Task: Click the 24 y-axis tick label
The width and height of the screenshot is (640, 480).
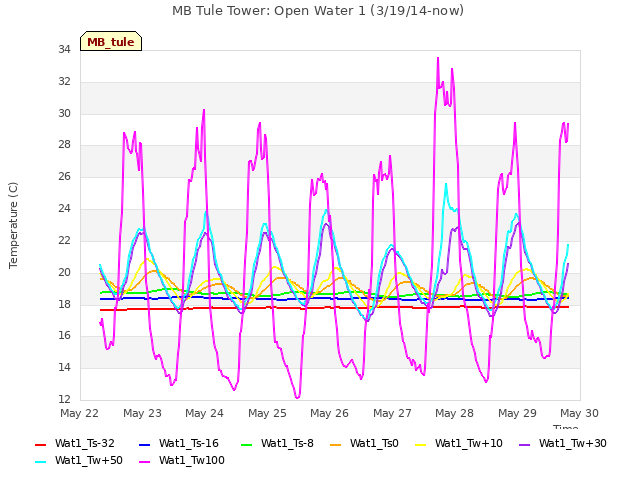Action: (x=64, y=209)
